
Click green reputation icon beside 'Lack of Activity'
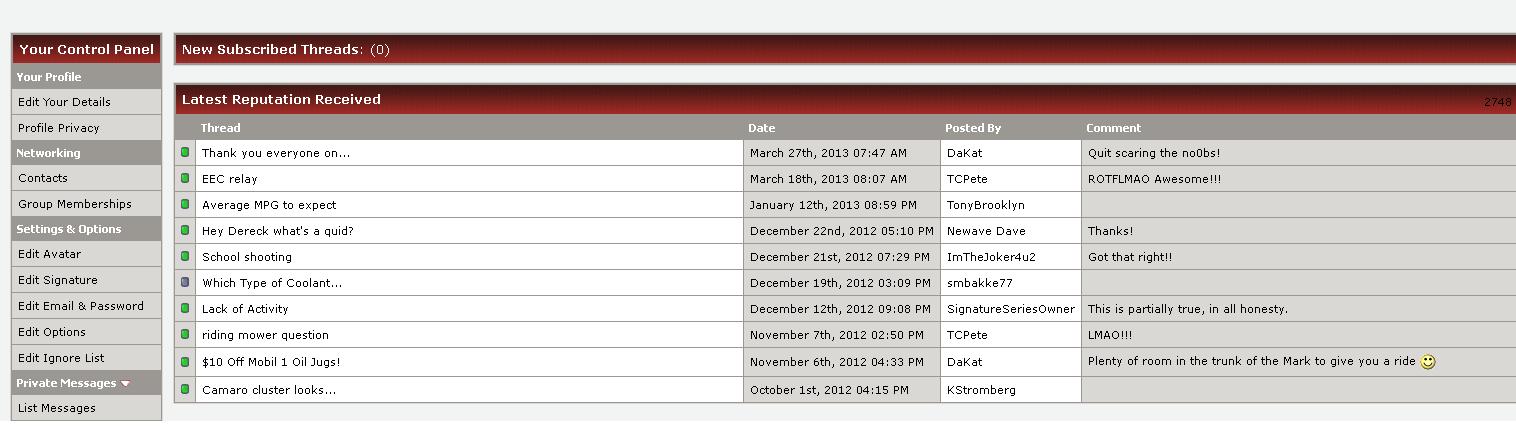coord(185,309)
